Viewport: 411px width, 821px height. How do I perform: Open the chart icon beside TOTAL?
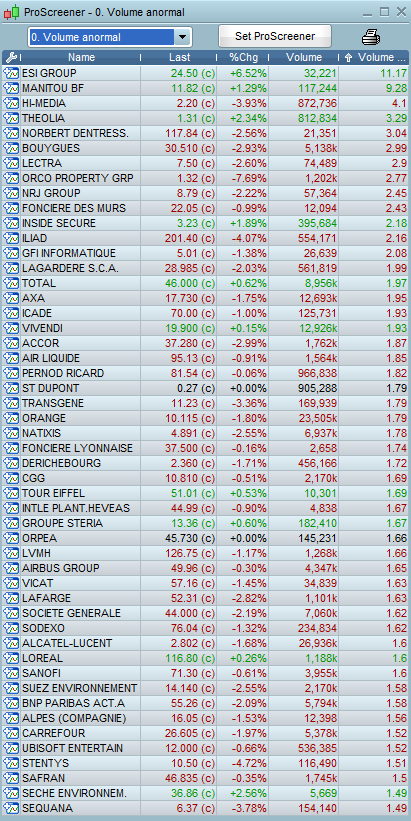[11, 283]
